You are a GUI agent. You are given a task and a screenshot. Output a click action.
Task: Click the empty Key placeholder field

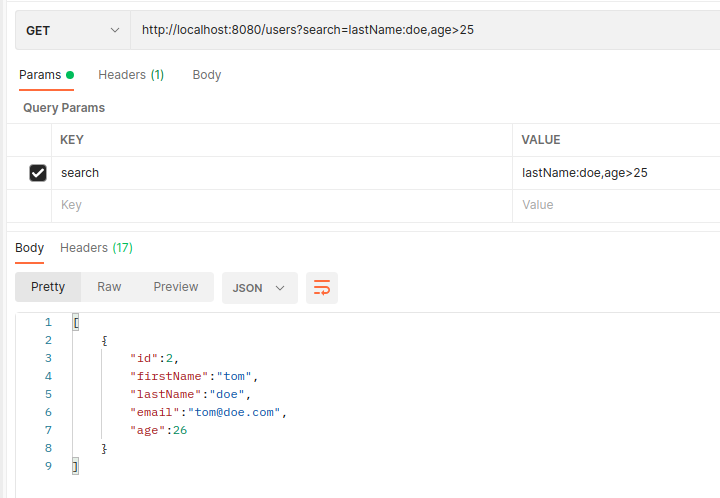tap(280, 205)
